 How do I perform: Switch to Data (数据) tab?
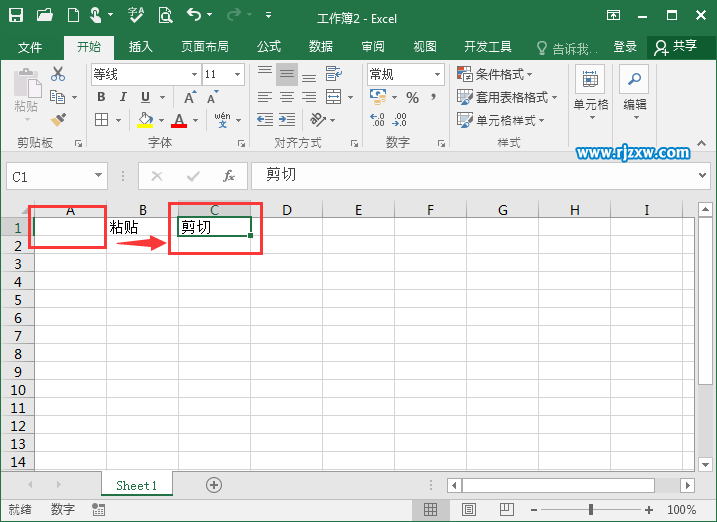(x=321, y=47)
